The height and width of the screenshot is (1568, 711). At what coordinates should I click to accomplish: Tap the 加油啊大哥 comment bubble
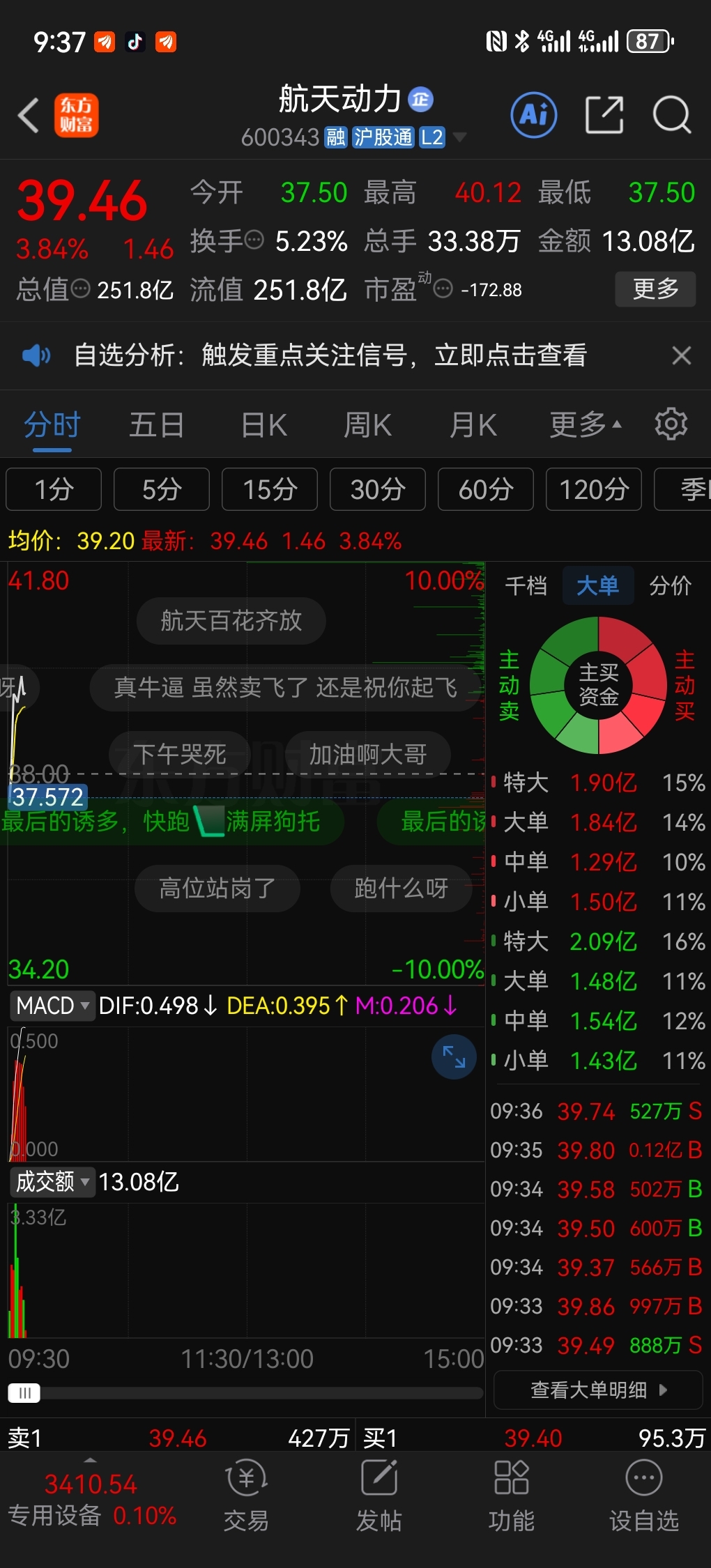click(x=368, y=754)
